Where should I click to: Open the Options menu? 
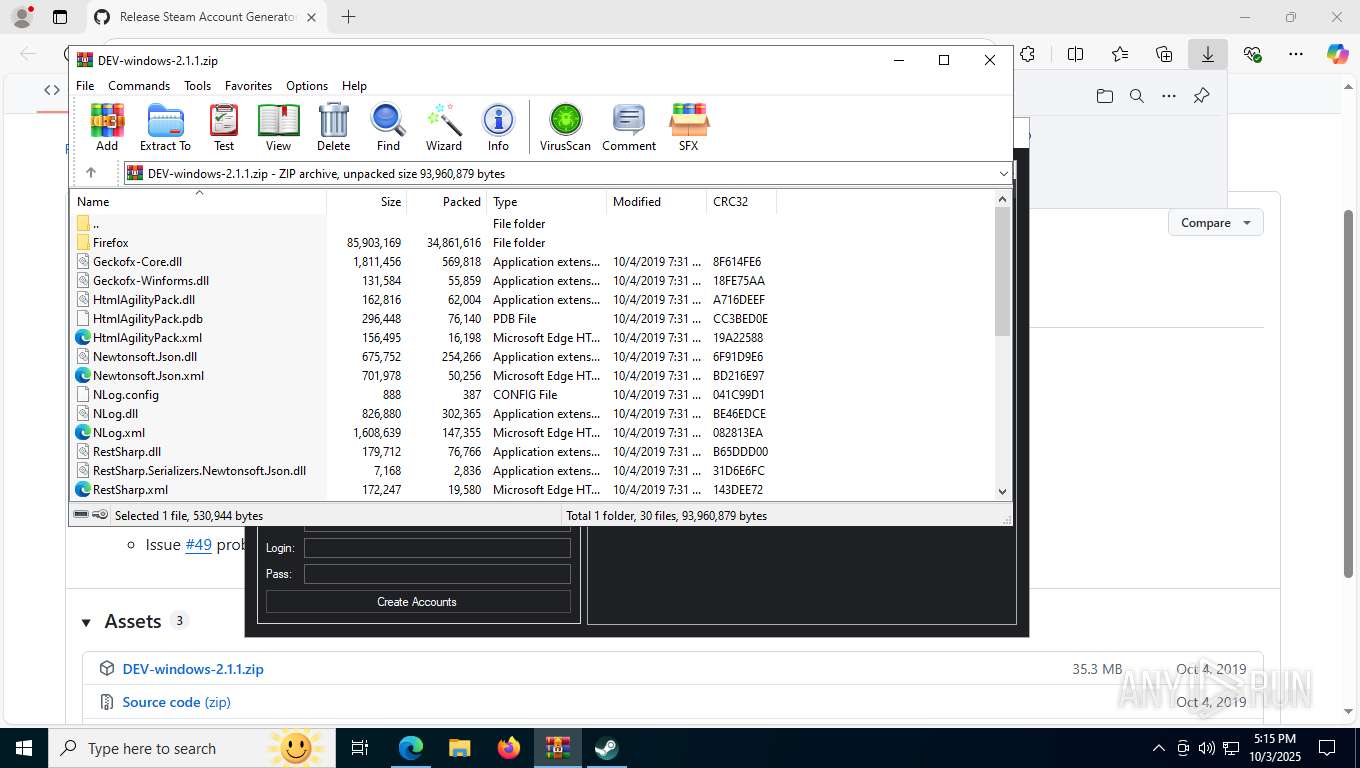click(307, 86)
